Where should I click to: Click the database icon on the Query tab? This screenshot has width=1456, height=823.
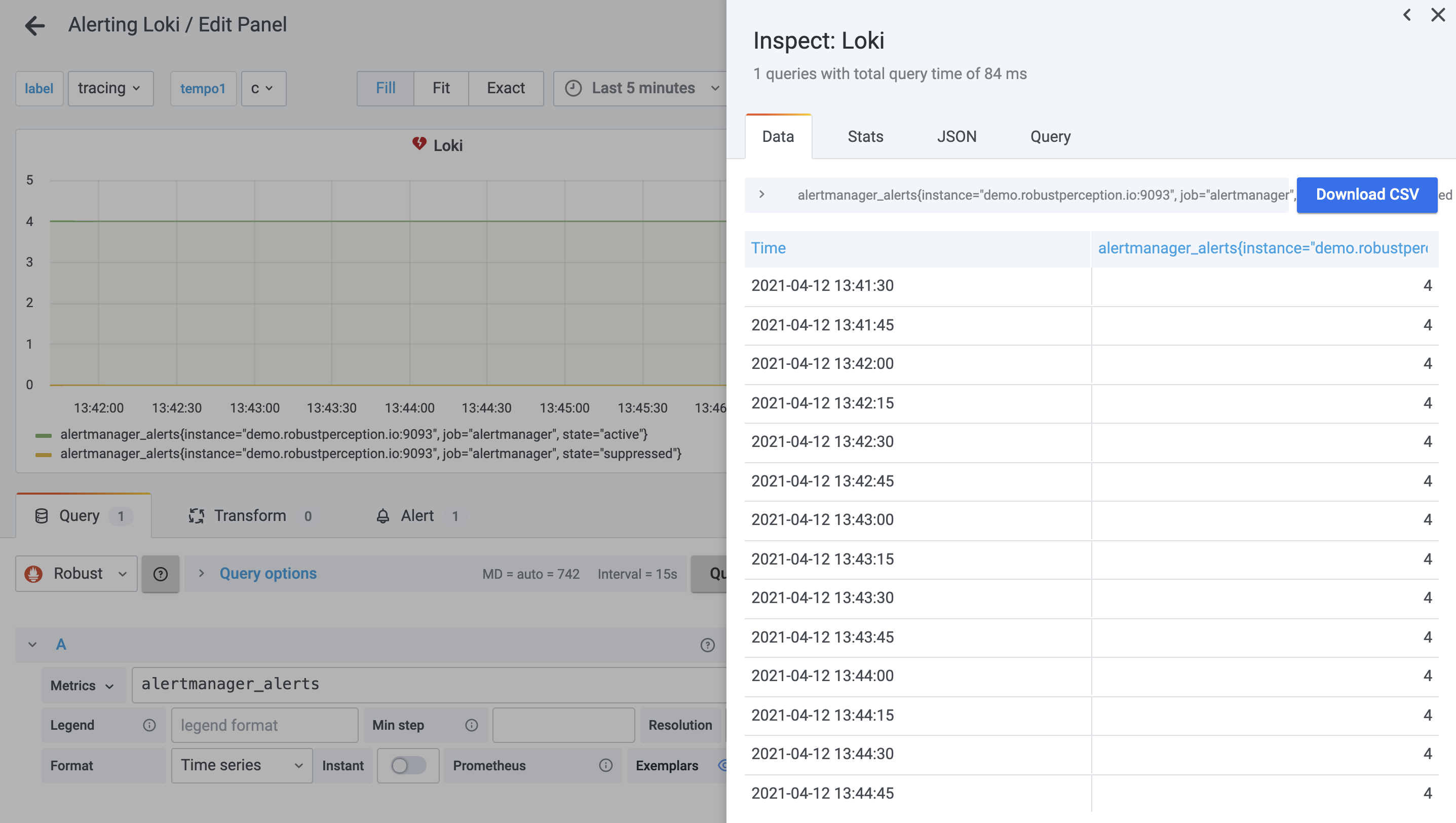point(41,515)
